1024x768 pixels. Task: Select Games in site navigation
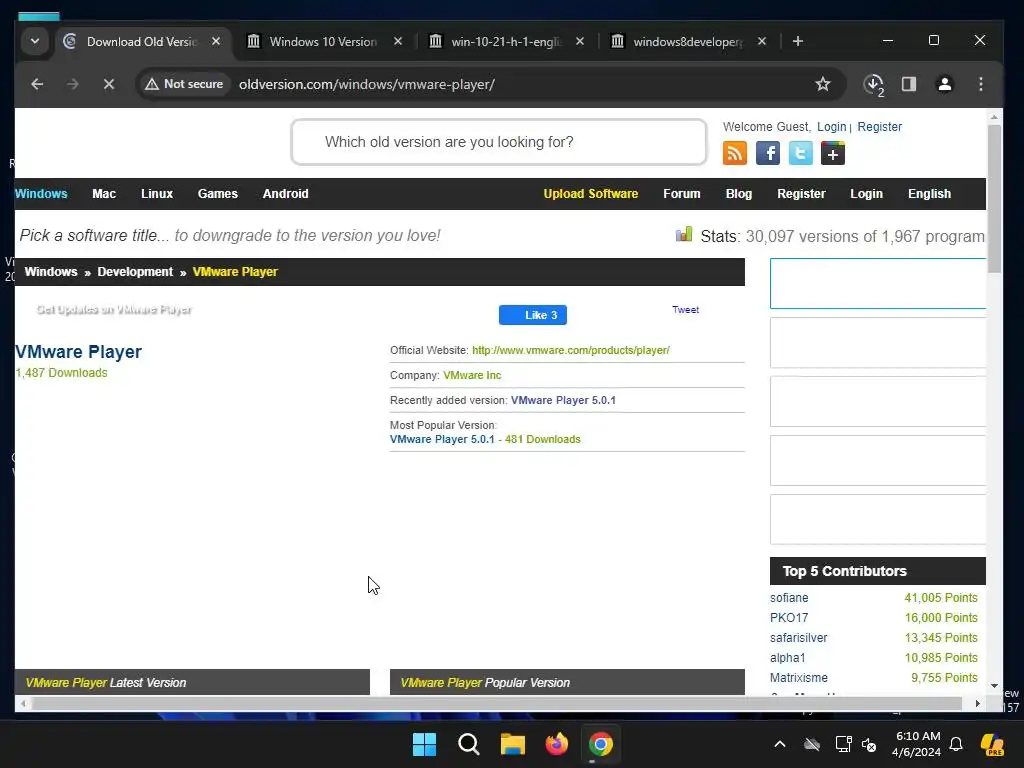tap(217, 194)
